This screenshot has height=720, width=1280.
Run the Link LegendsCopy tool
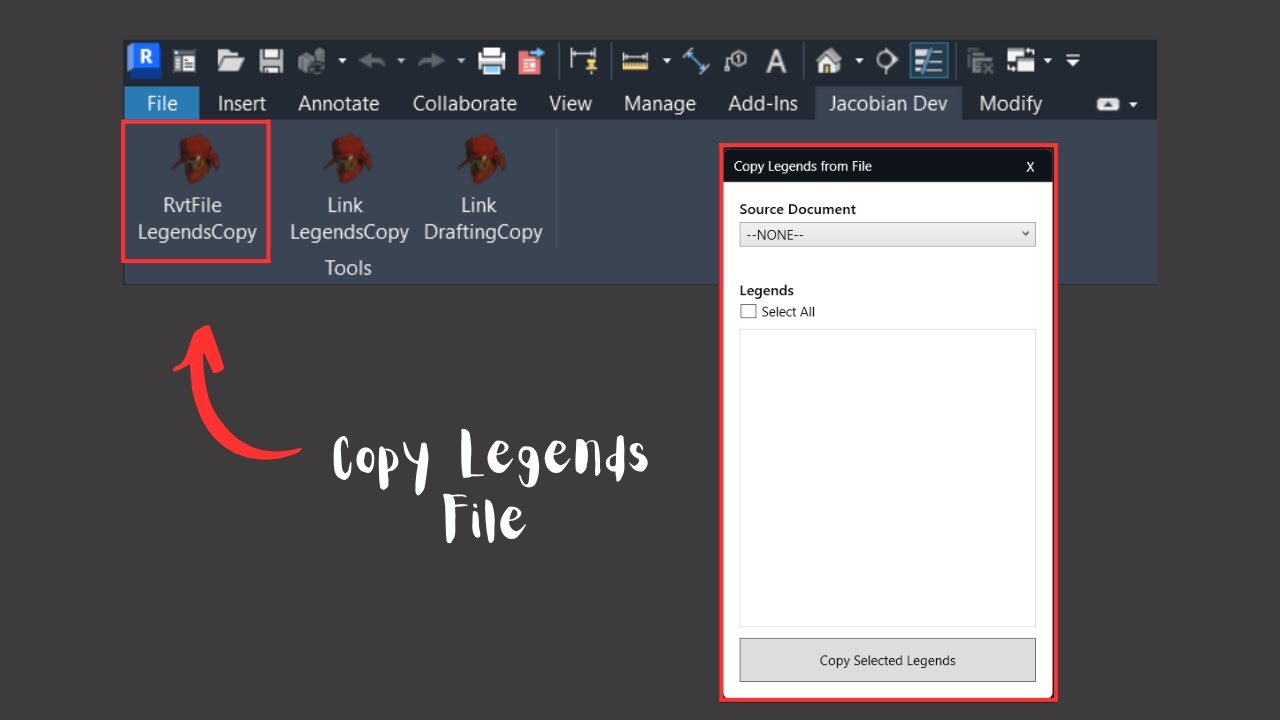(x=348, y=191)
